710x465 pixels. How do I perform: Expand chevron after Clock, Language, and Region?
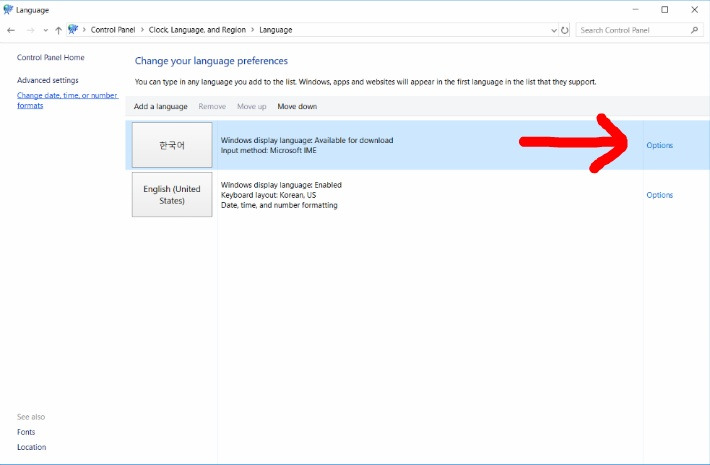(x=253, y=30)
